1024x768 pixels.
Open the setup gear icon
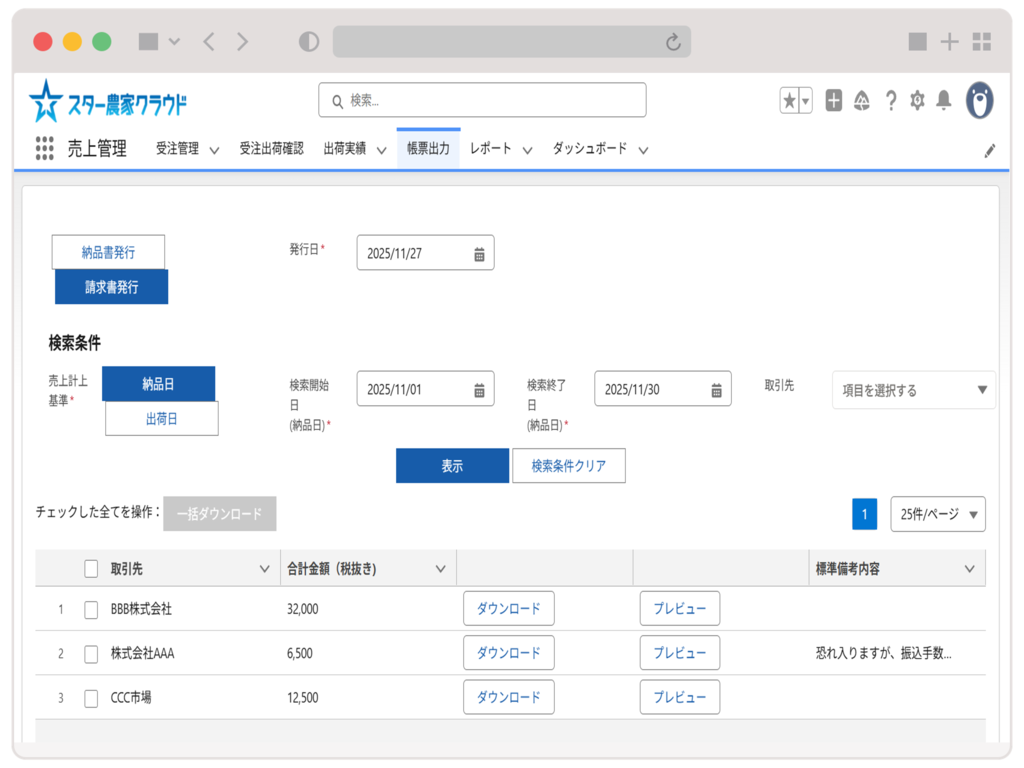(917, 100)
